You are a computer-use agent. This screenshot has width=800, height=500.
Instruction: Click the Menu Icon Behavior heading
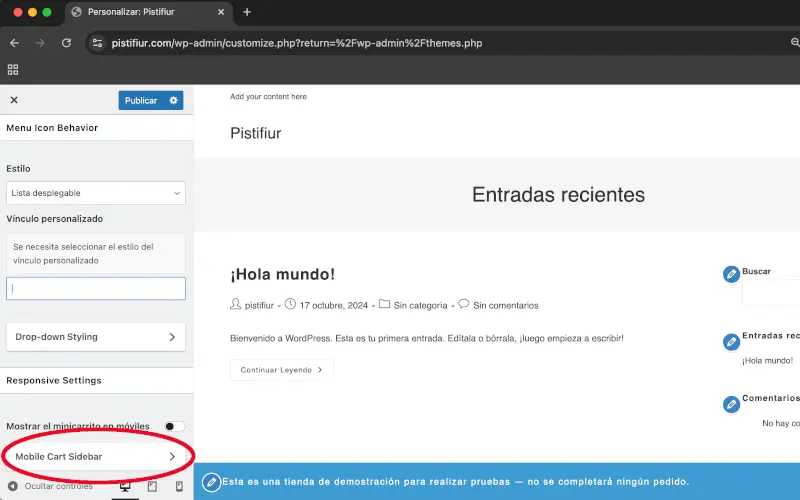(52, 128)
